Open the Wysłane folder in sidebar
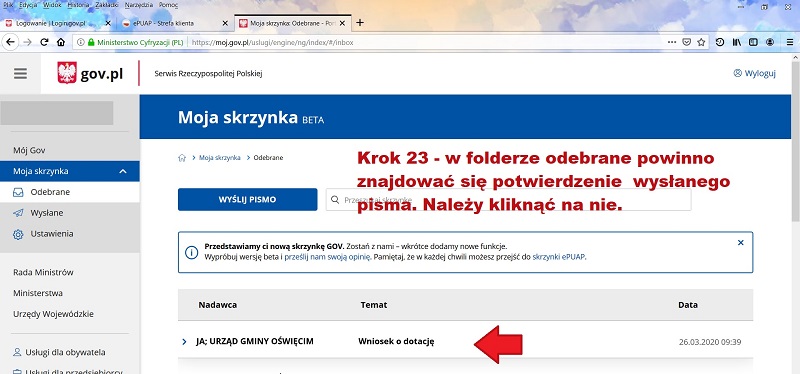 click(x=47, y=213)
